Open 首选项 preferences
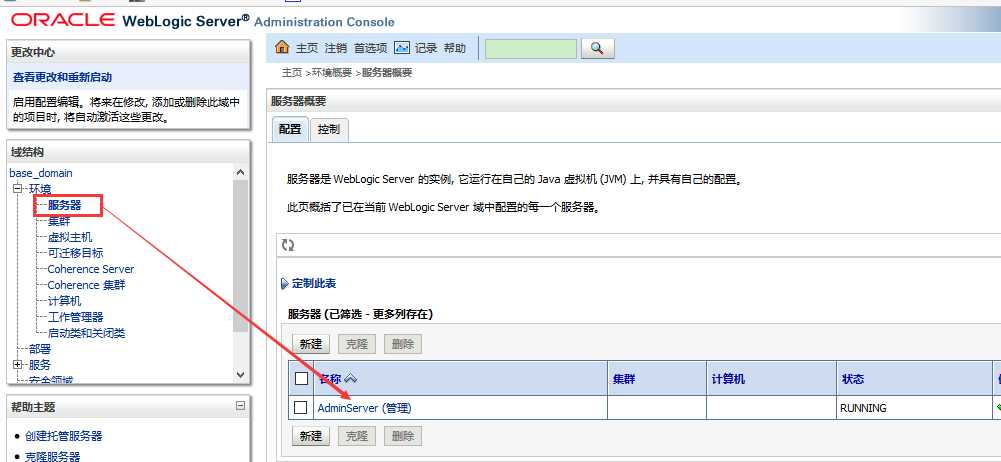 click(370, 48)
